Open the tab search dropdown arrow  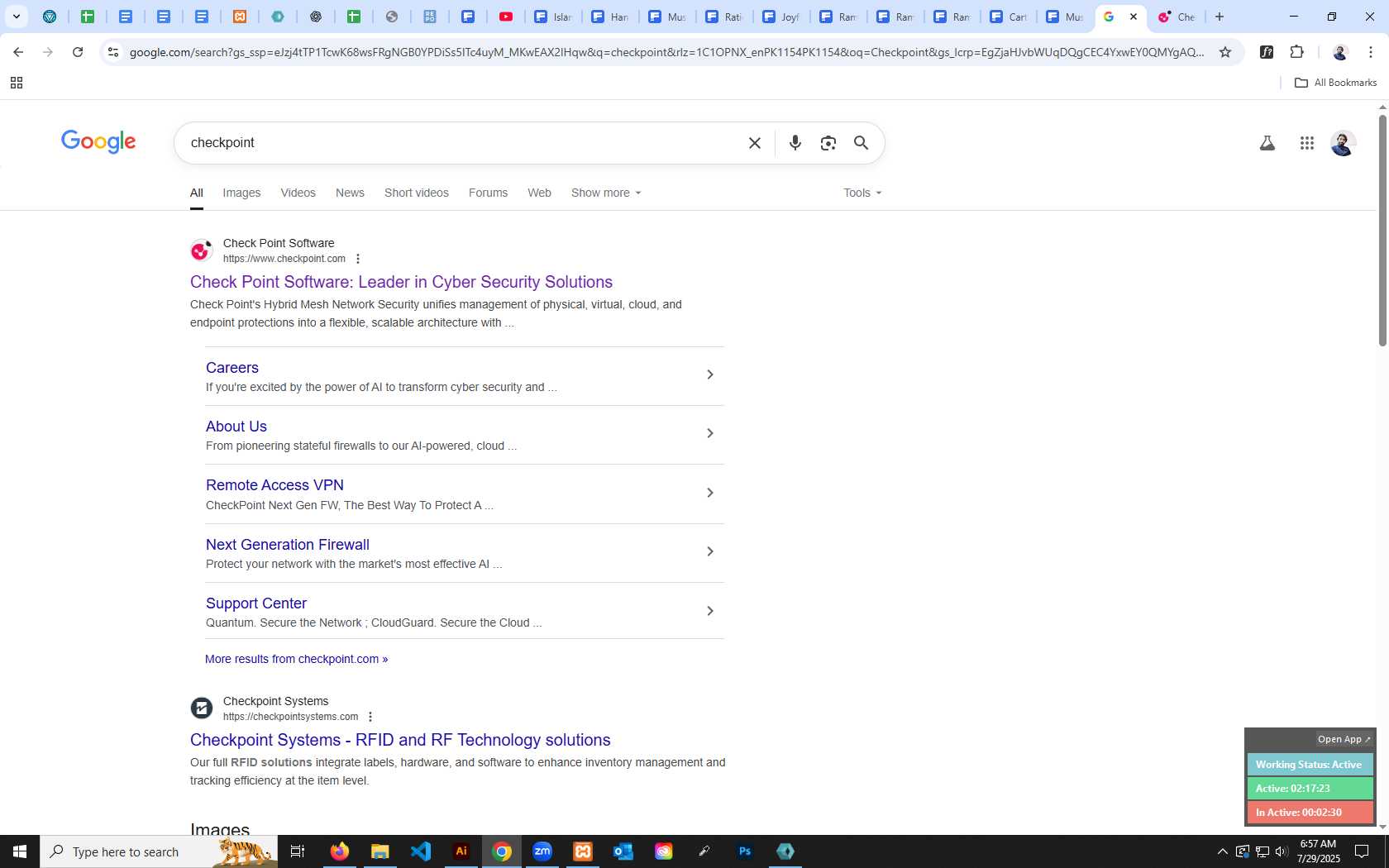[16, 17]
